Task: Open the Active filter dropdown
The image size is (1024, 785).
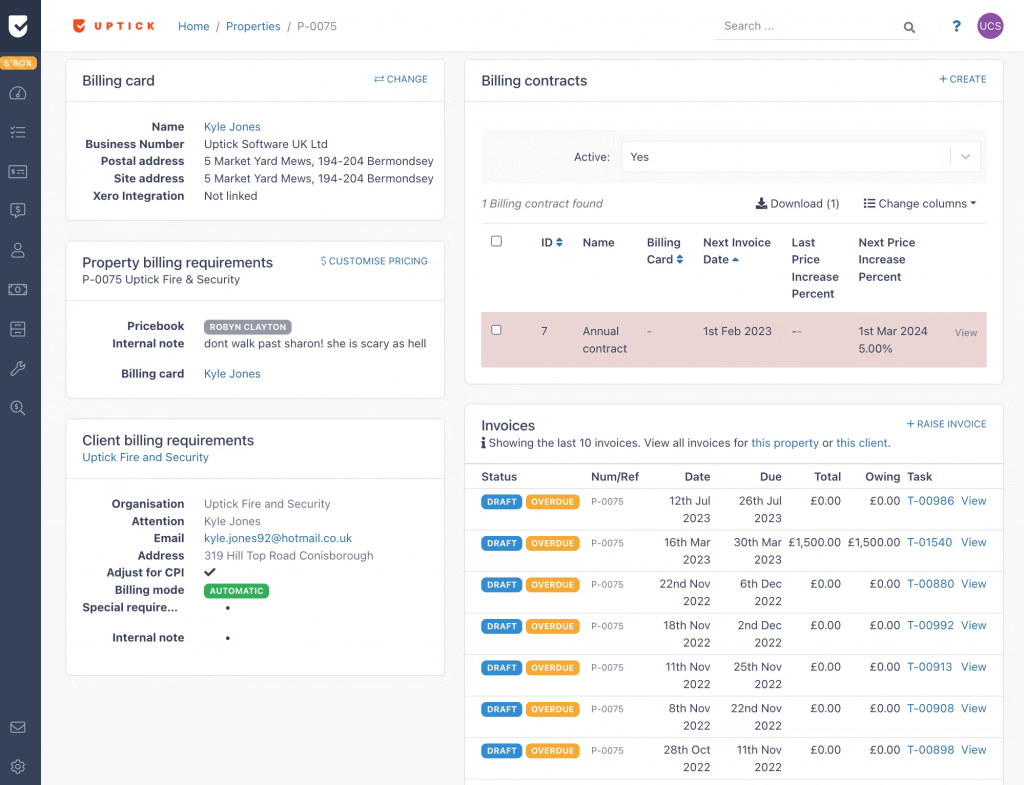Action: point(797,156)
